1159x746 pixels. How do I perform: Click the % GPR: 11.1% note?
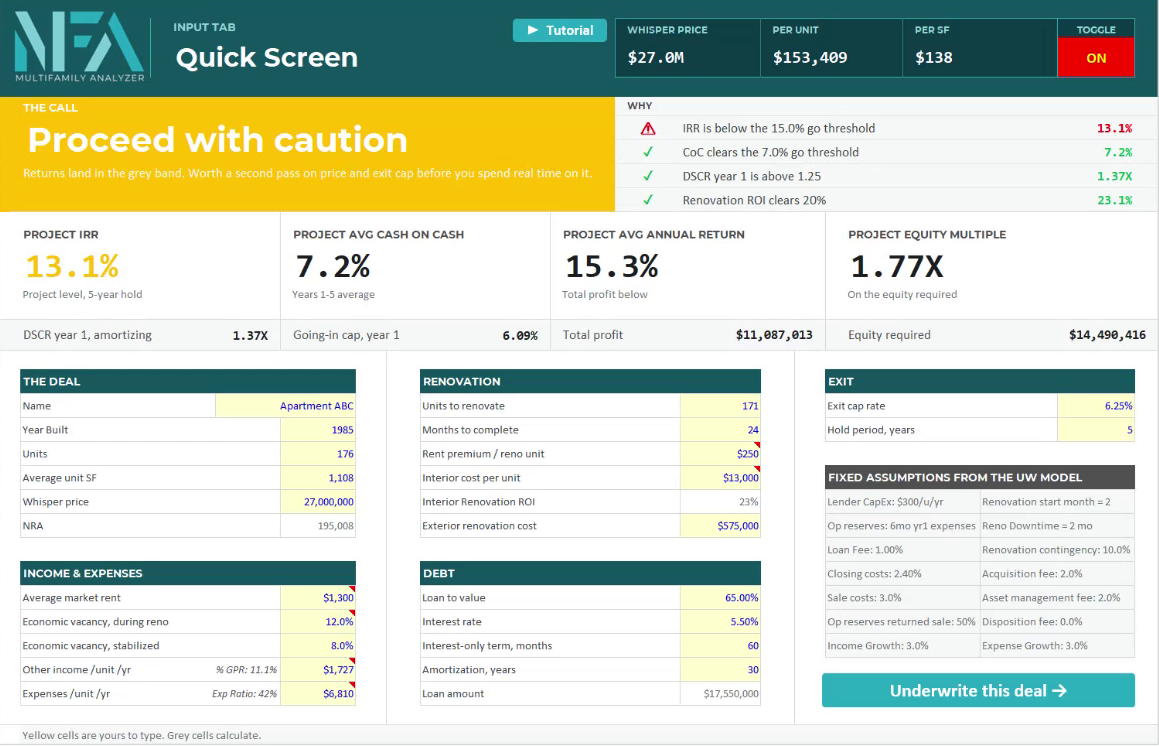click(246, 670)
